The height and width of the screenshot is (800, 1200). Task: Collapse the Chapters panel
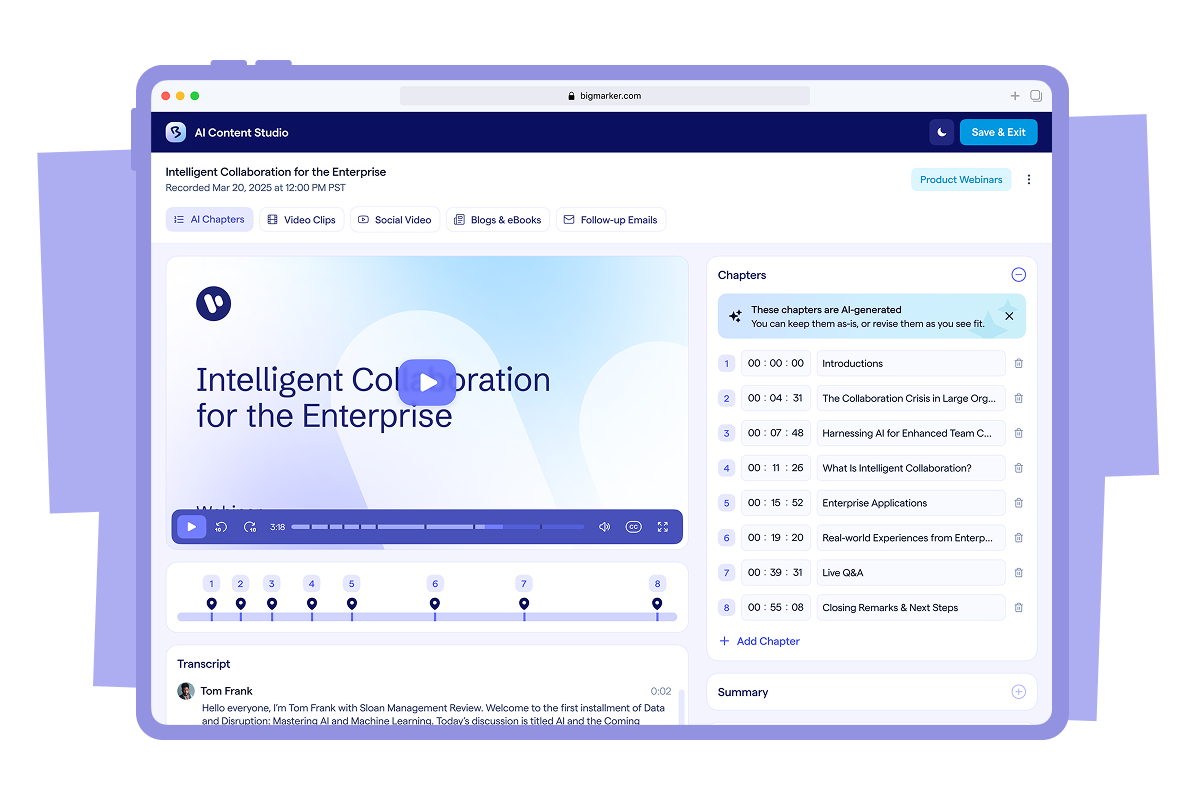1018,275
